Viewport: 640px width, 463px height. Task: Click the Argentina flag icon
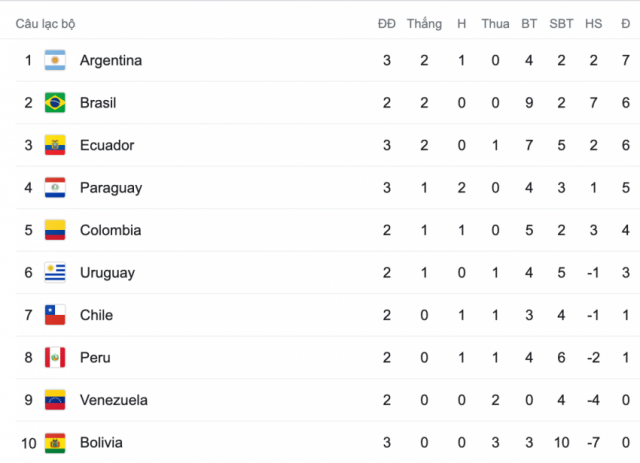(x=55, y=60)
